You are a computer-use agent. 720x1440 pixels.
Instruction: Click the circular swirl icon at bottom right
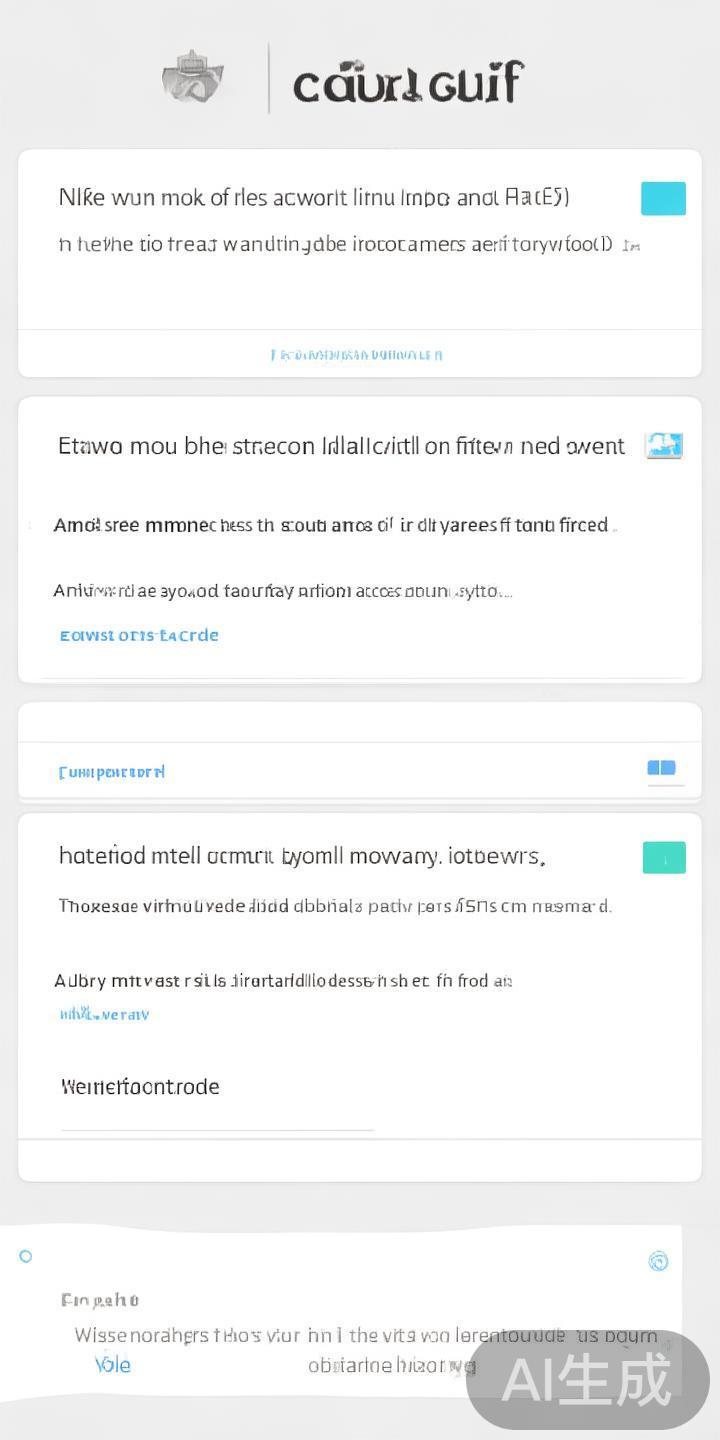coord(658,1261)
